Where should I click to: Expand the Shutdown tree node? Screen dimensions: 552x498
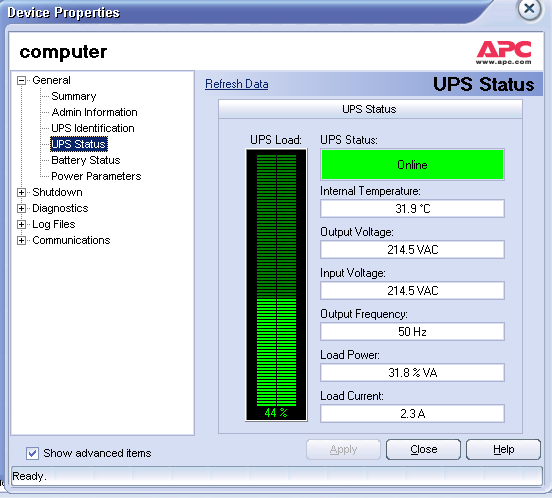21,193
